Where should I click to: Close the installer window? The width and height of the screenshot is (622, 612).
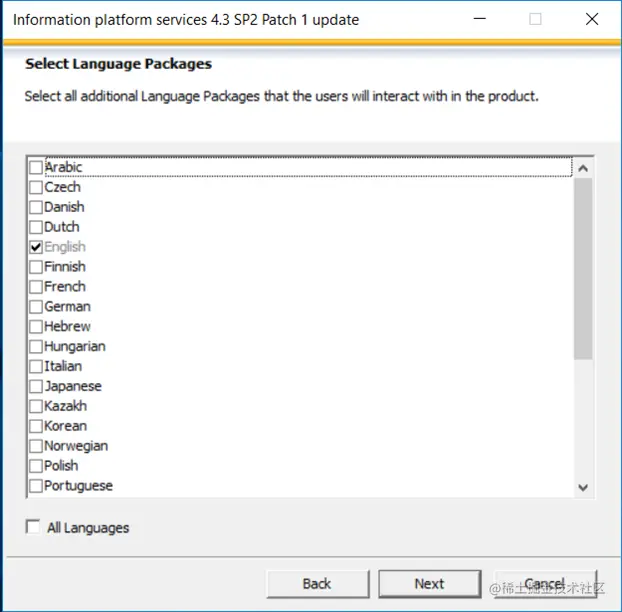[x=592, y=19]
